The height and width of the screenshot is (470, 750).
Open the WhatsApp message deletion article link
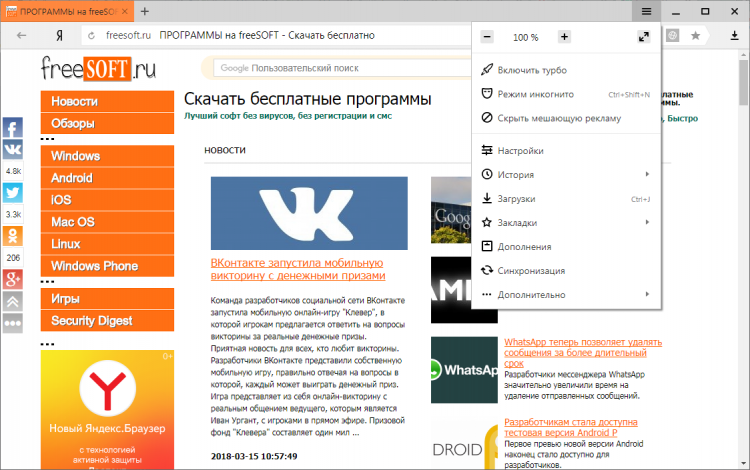pyautogui.click(x=583, y=352)
